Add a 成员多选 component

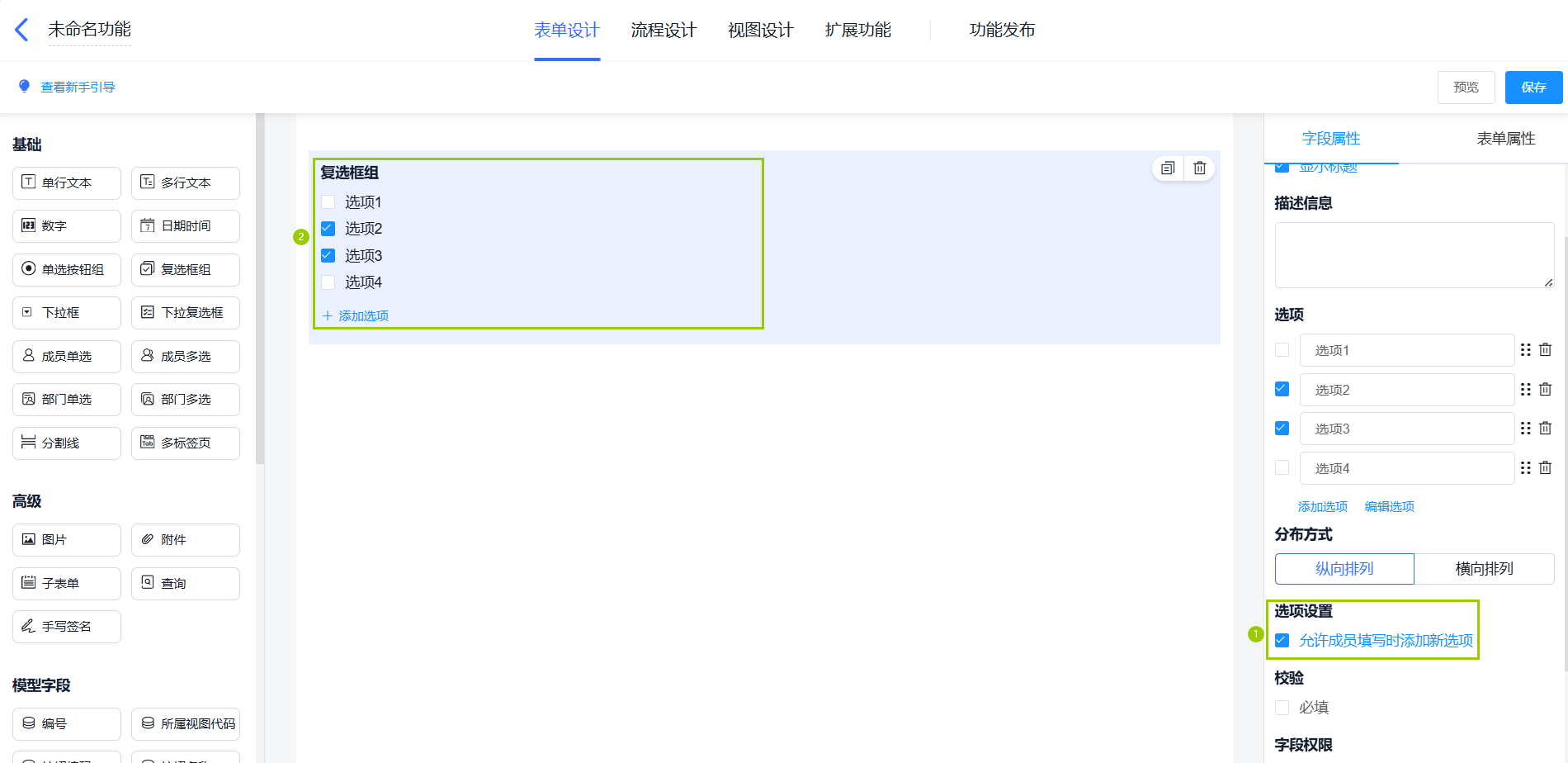(186, 357)
